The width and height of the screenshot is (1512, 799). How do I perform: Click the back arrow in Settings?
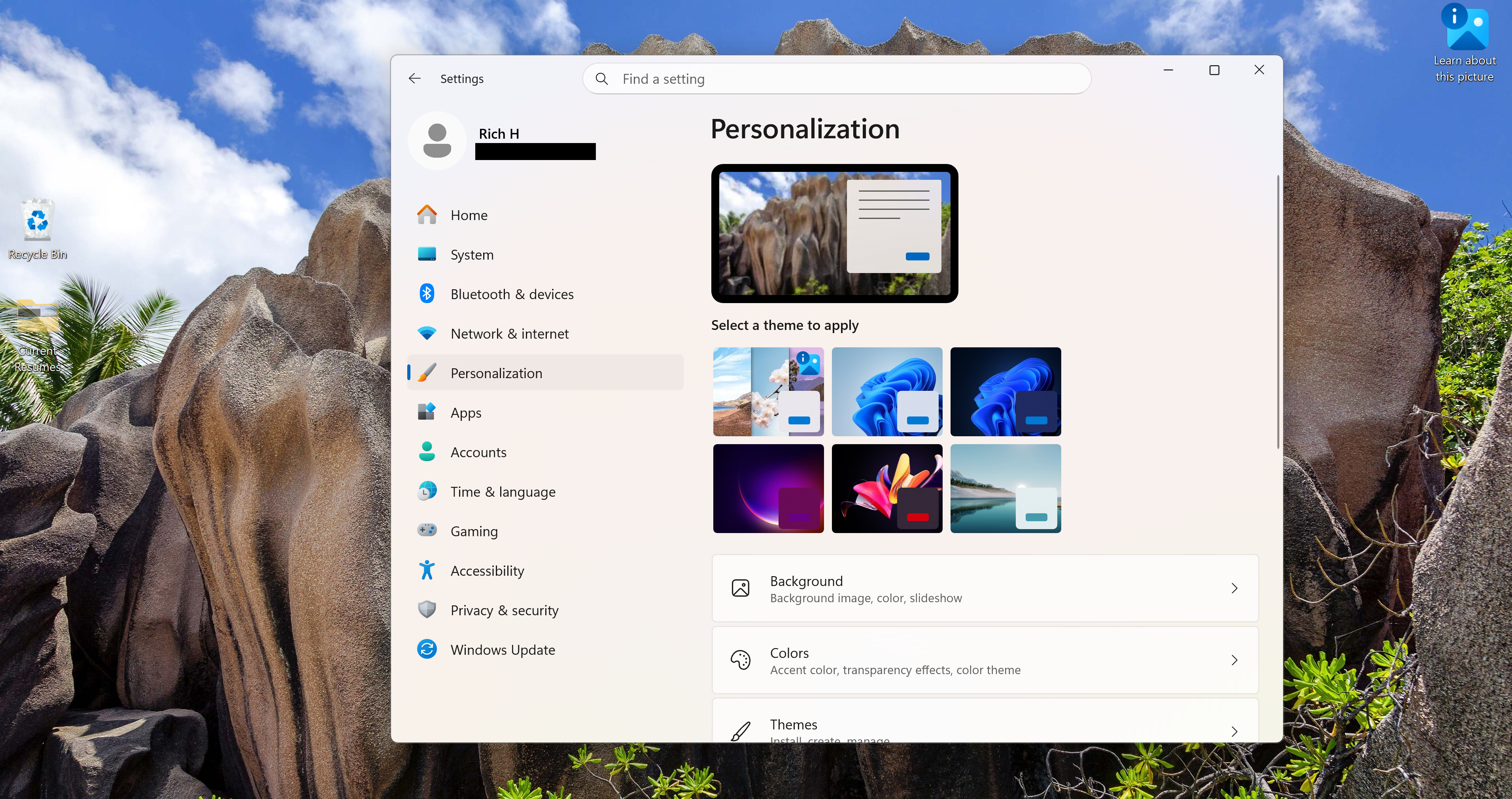[x=414, y=79]
